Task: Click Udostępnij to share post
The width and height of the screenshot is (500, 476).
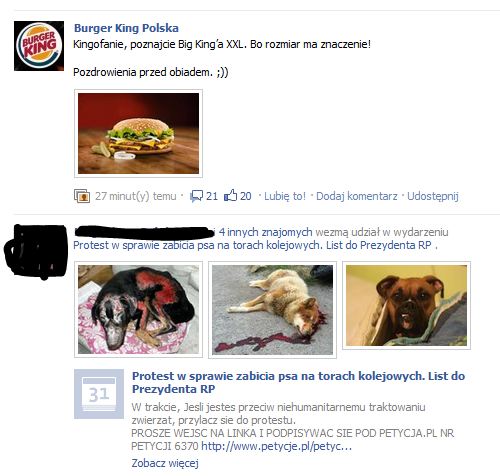Action: click(433, 196)
